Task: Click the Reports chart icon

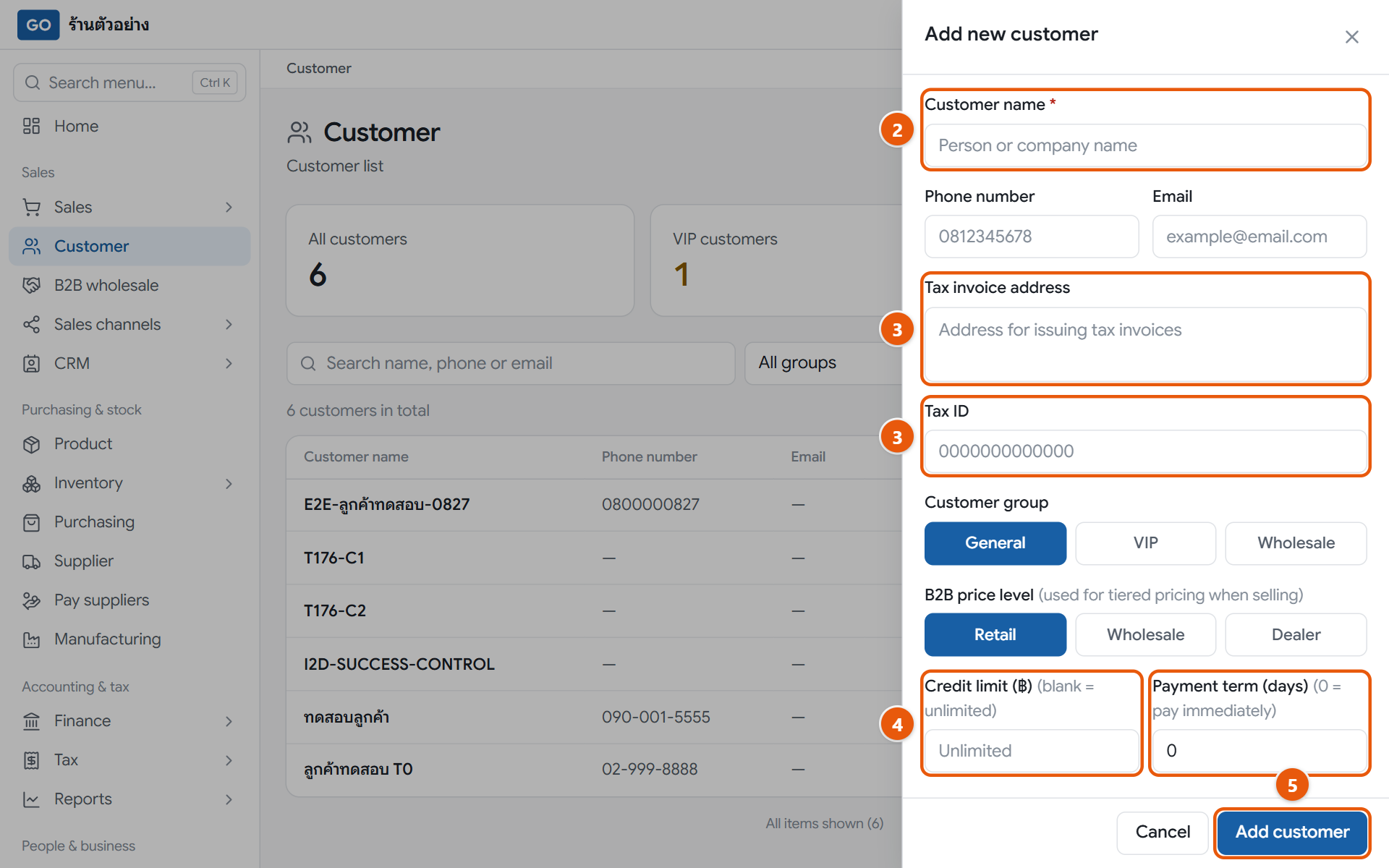Action: (31, 799)
